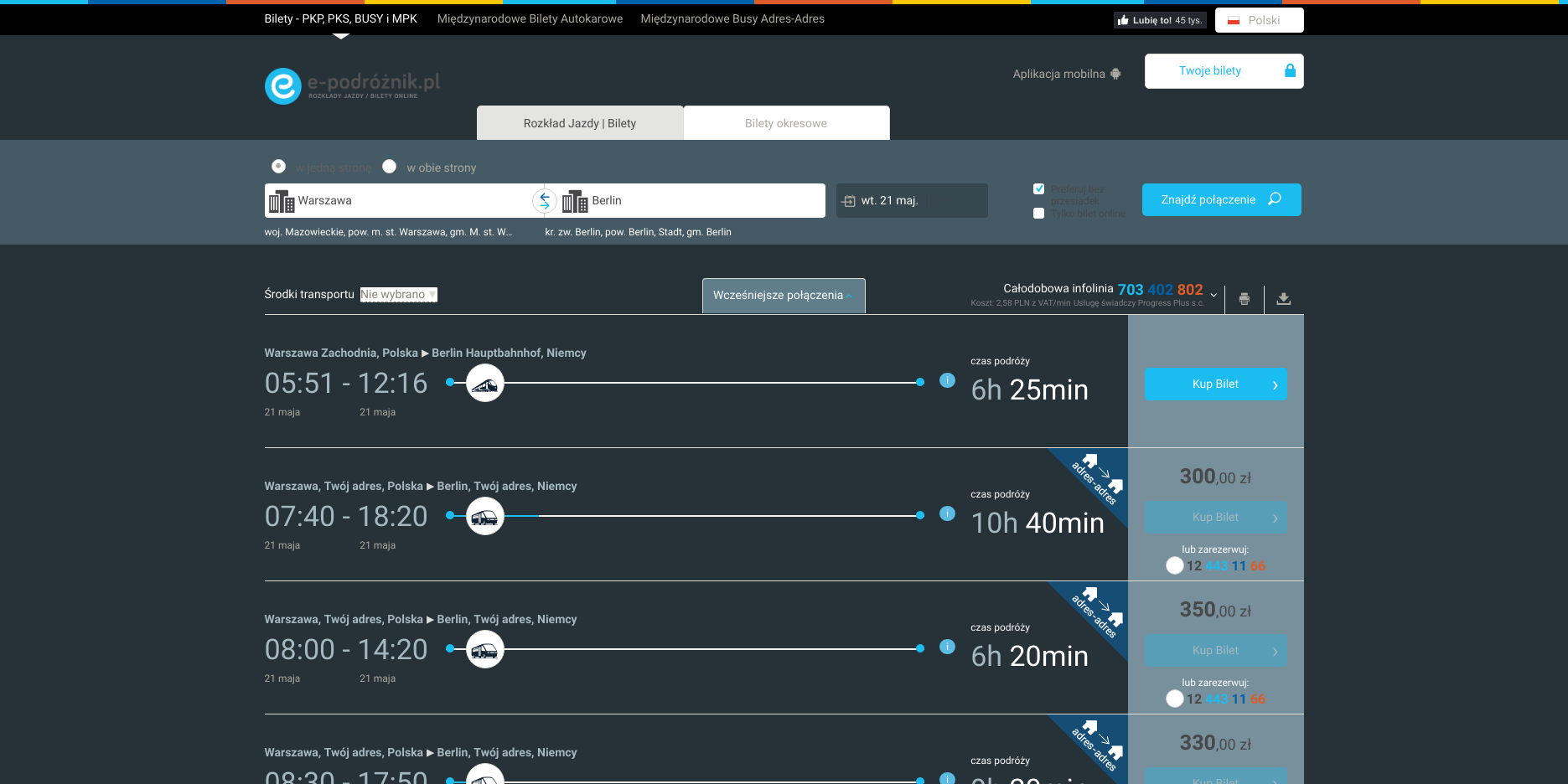Show info for the 05:51 - 12:16 connection

[x=948, y=380]
